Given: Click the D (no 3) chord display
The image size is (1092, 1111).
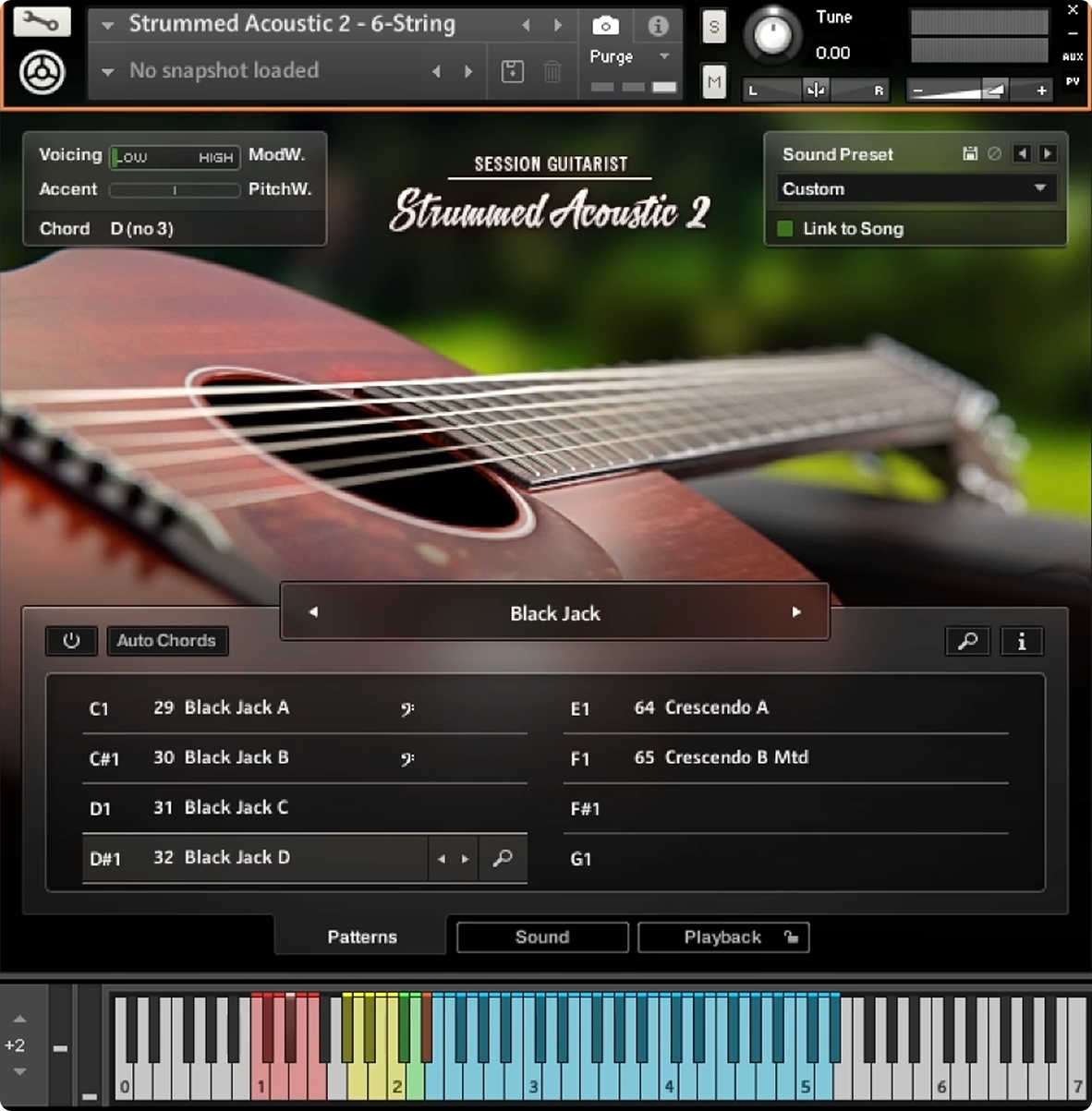Looking at the screenshot, I should (142, 228).
